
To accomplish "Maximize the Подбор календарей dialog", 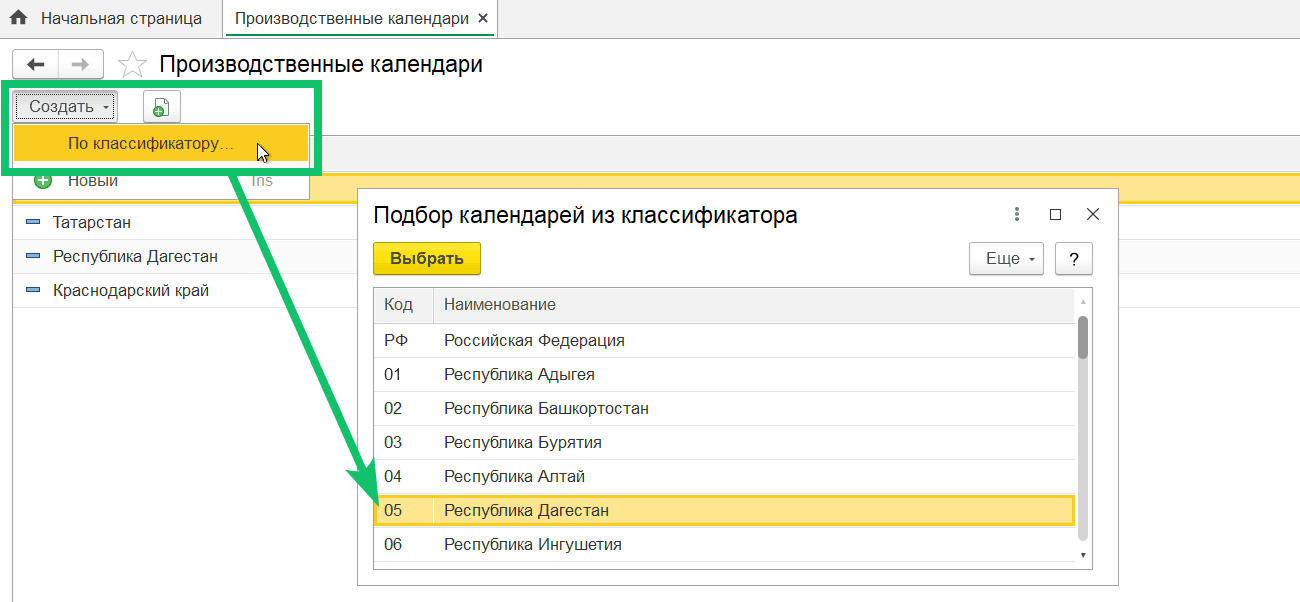I will (x=1055, y=214).
